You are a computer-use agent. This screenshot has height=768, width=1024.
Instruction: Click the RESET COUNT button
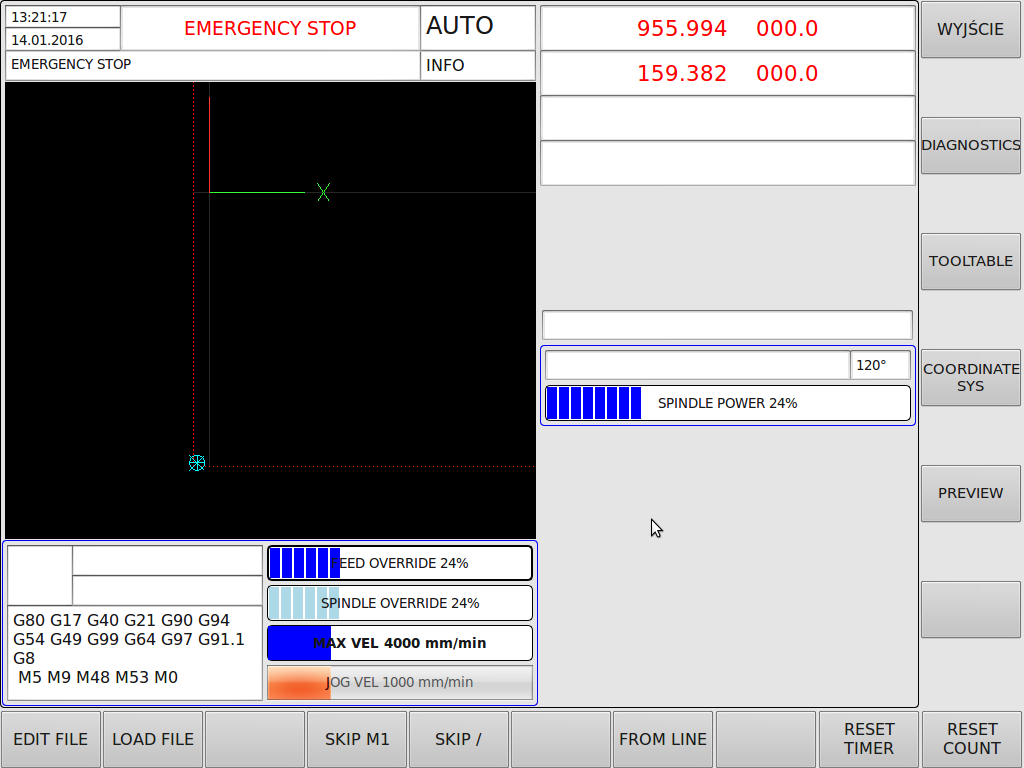tap(972, 739)
